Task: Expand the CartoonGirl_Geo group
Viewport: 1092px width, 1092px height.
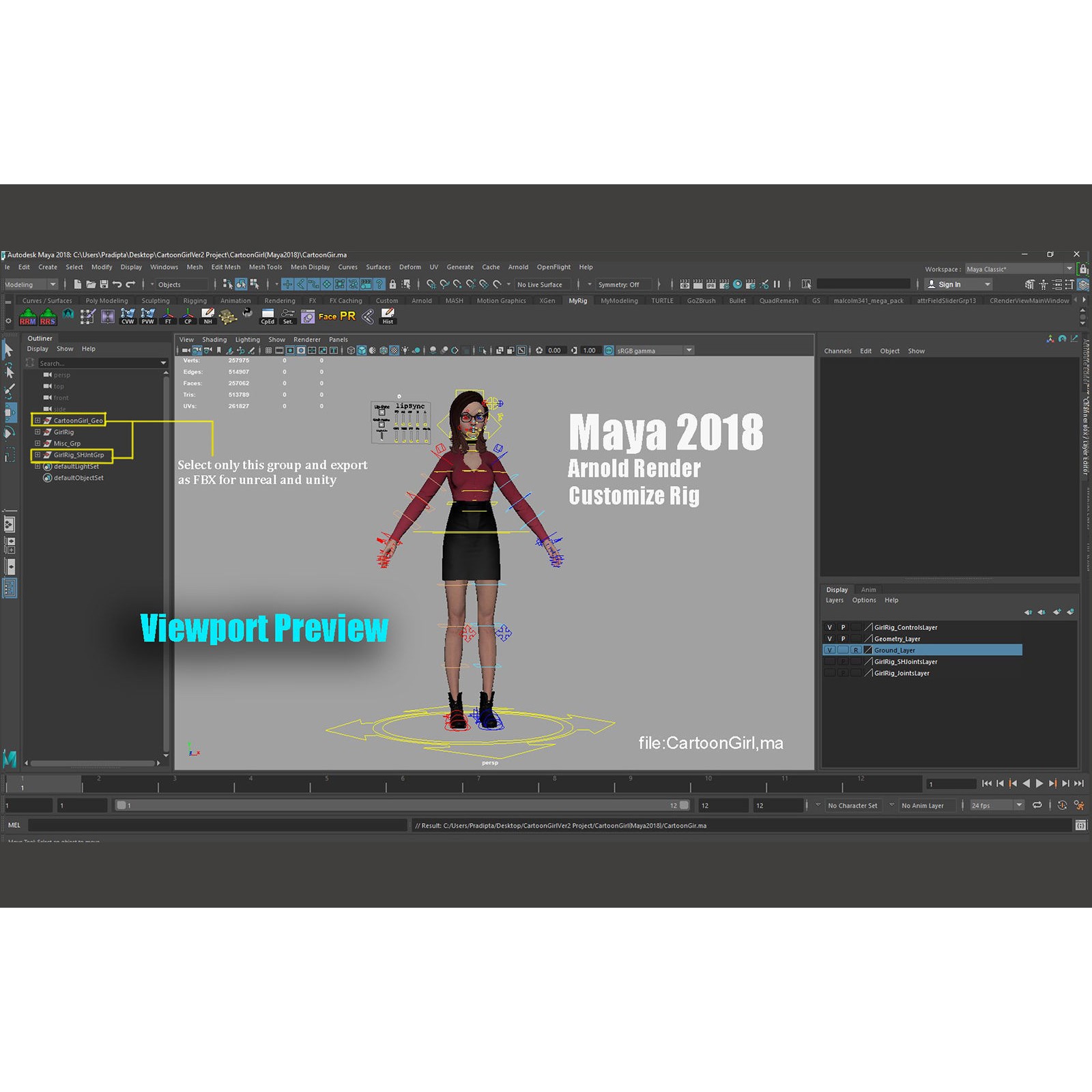Action: coord(38,420)
